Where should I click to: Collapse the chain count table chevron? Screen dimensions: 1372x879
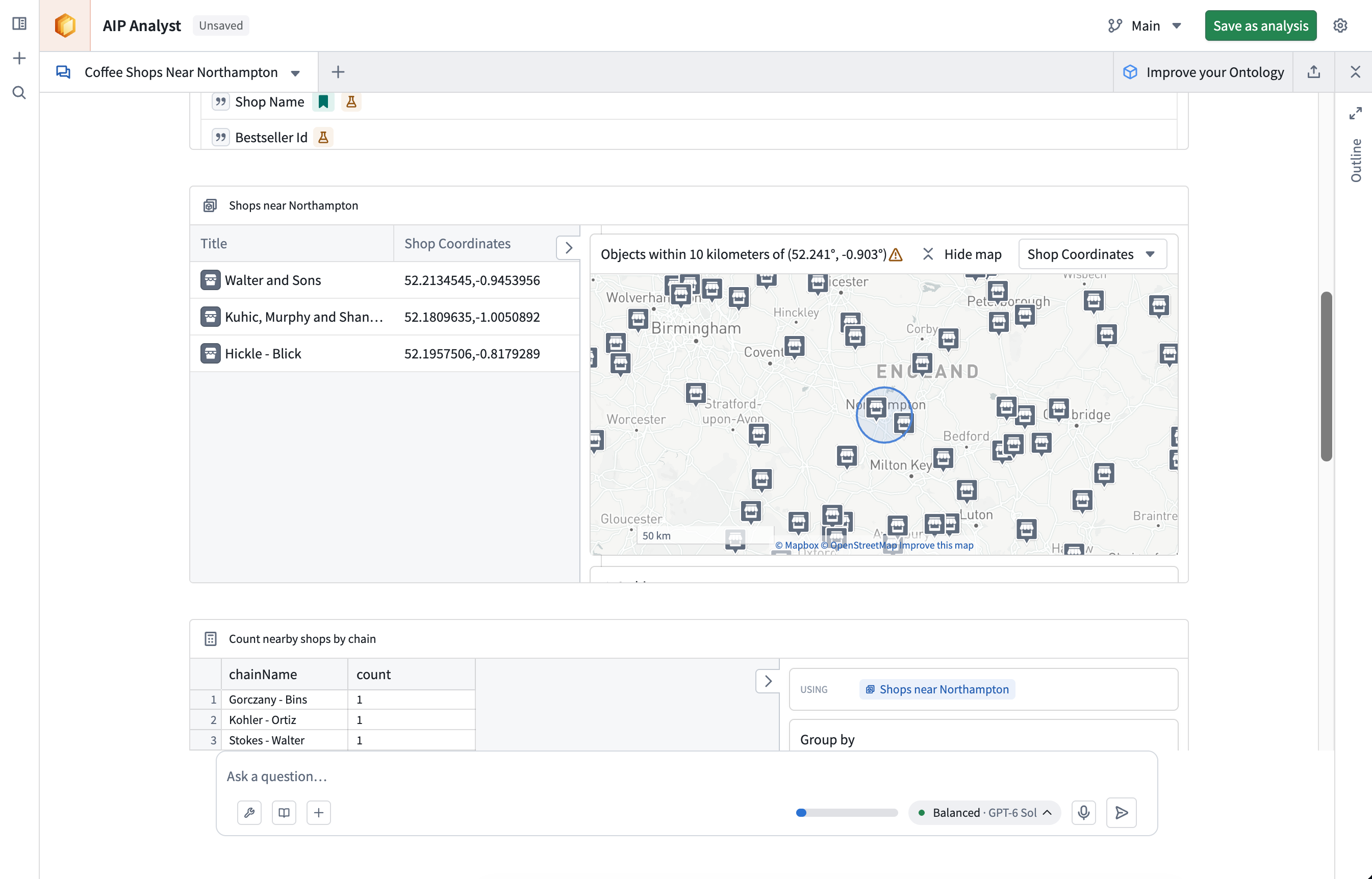click(x=768, y=681)
